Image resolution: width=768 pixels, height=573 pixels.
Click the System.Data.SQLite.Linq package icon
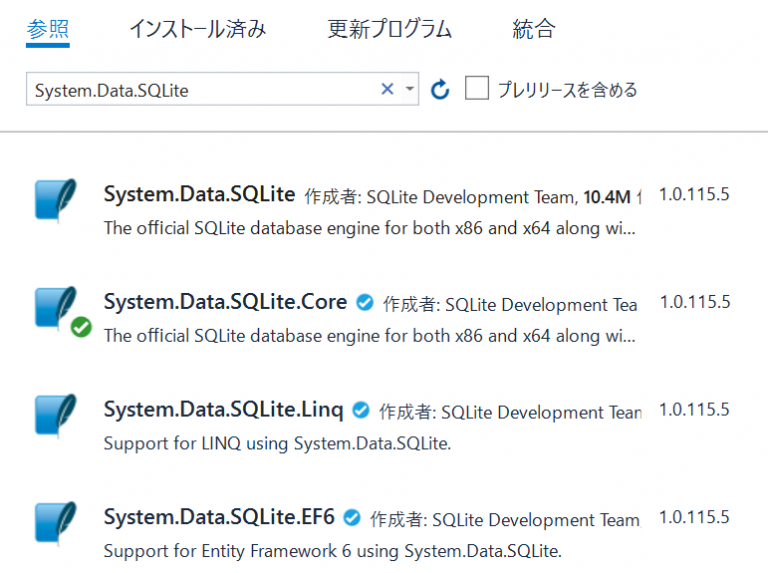pos(56,415)
